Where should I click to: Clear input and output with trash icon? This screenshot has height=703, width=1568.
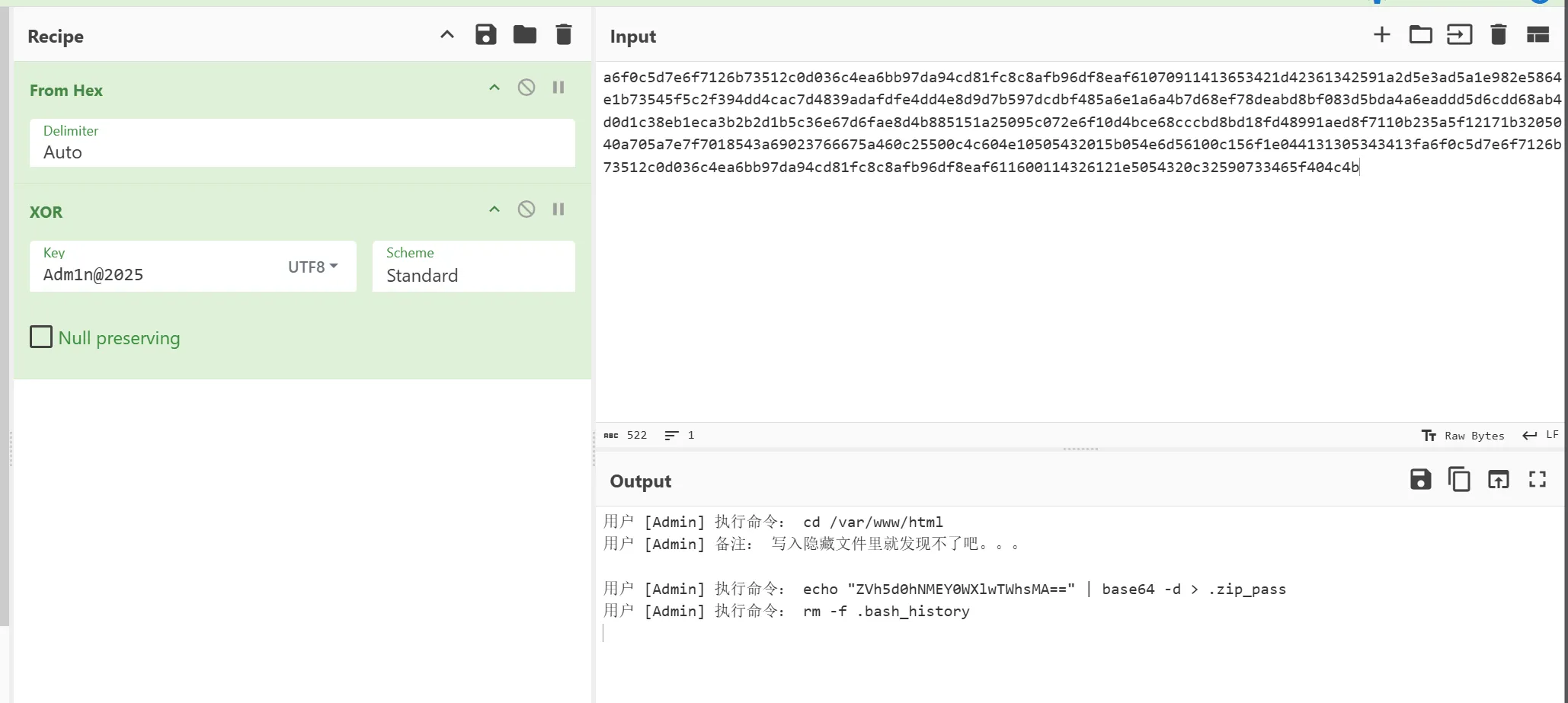point(1498,35)
